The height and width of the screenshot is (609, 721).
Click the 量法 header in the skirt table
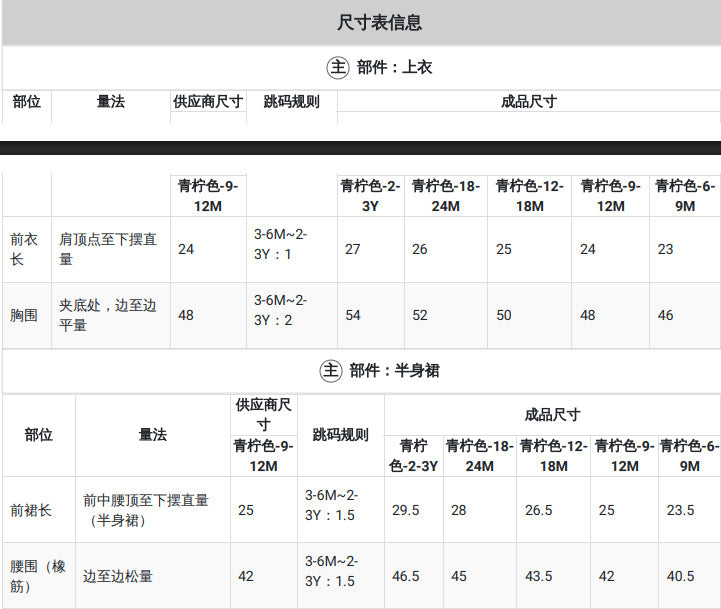click(x=153, y=435)
